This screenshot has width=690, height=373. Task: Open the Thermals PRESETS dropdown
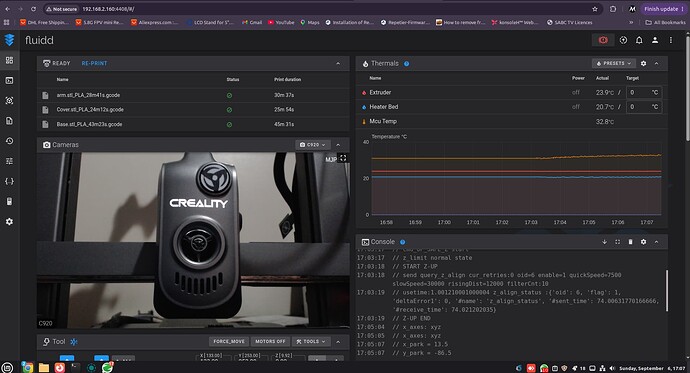click(613, 63)
